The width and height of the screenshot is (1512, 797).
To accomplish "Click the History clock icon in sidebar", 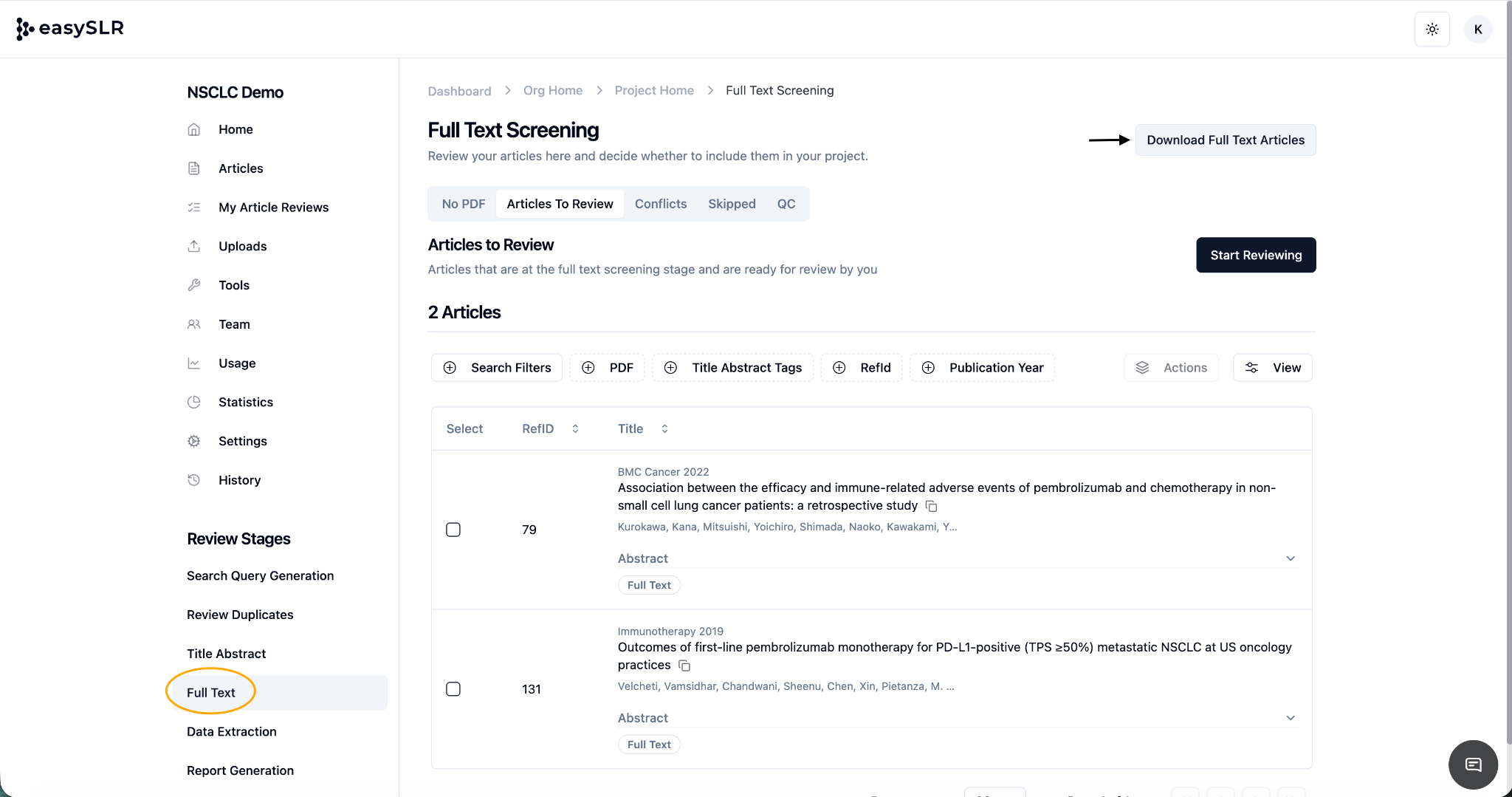I will (x=194, y=480).
